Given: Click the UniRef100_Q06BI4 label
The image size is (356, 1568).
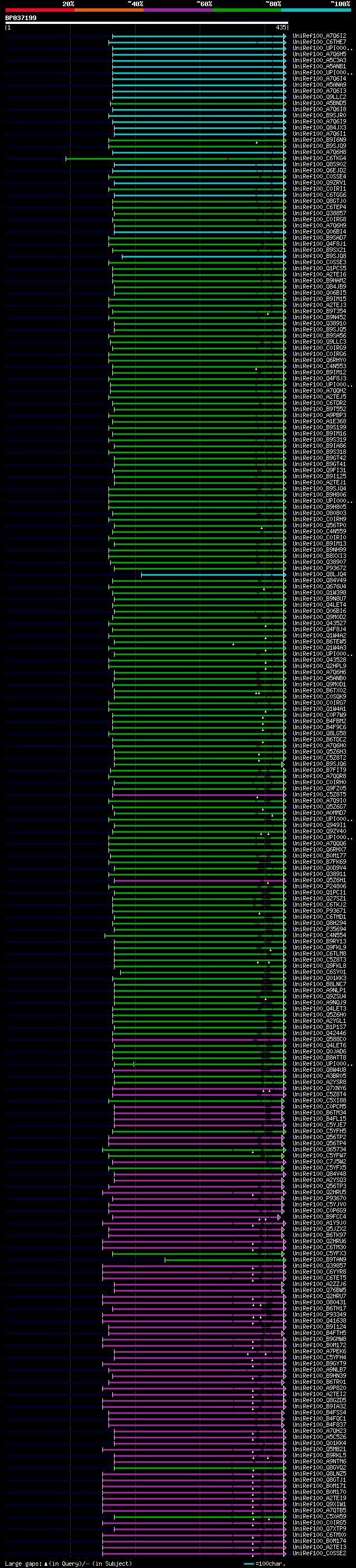Looking at the screenshot, I should pyautogui.click(x=319, y=232).
